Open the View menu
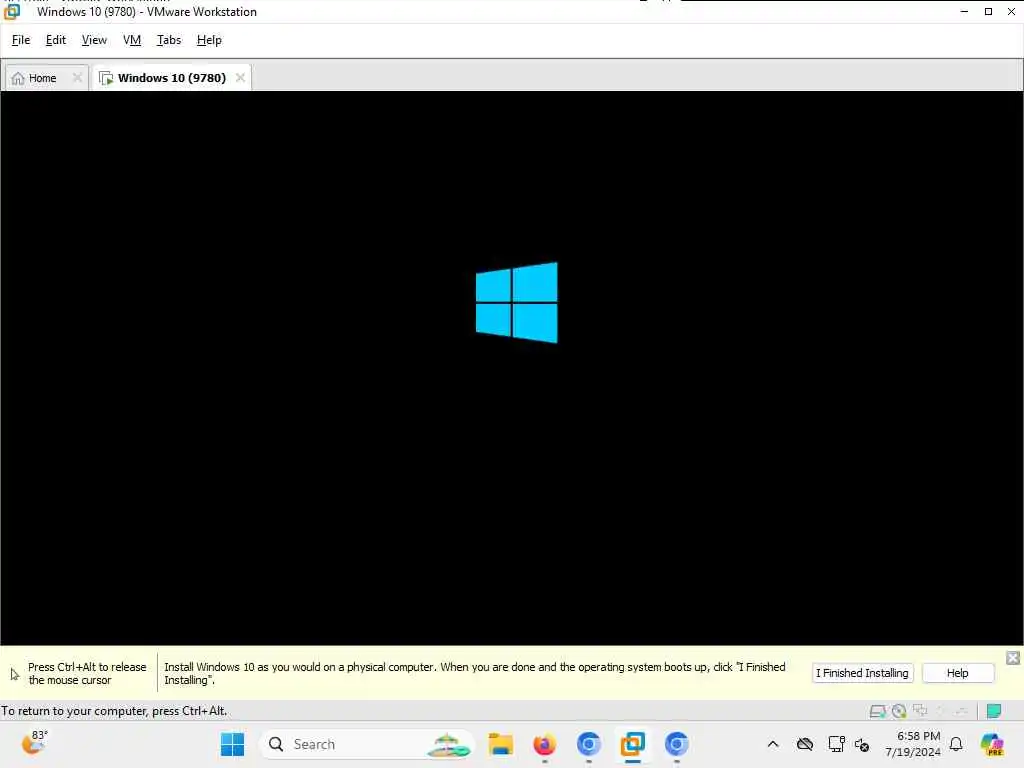1024x768 pixels. click(94, 40)
